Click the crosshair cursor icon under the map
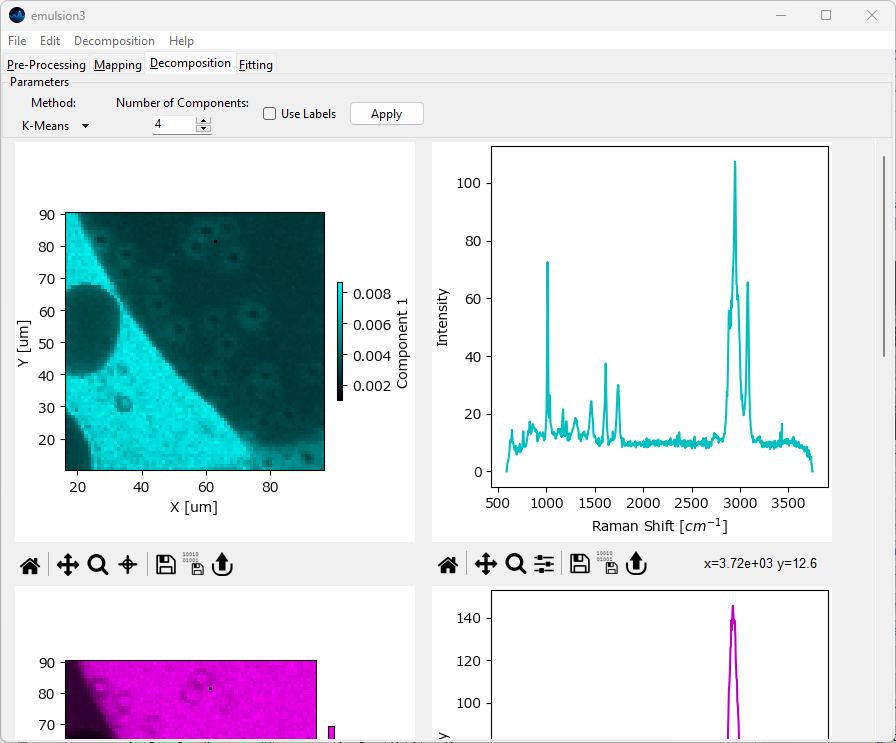The width and height of the screenshot is (896, 743). pyautogui.click(x=128, y=565)
